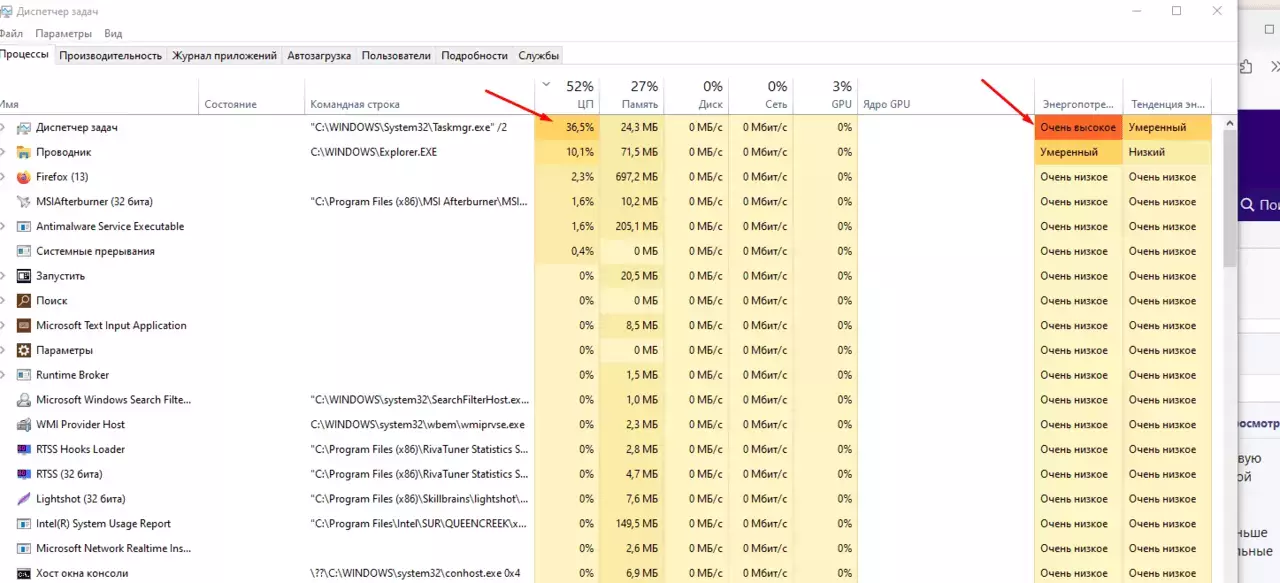Expand the Microsoft Text Input Application group
The height and width of the screenshot is (583, 1280).
[x=3, y=325]
